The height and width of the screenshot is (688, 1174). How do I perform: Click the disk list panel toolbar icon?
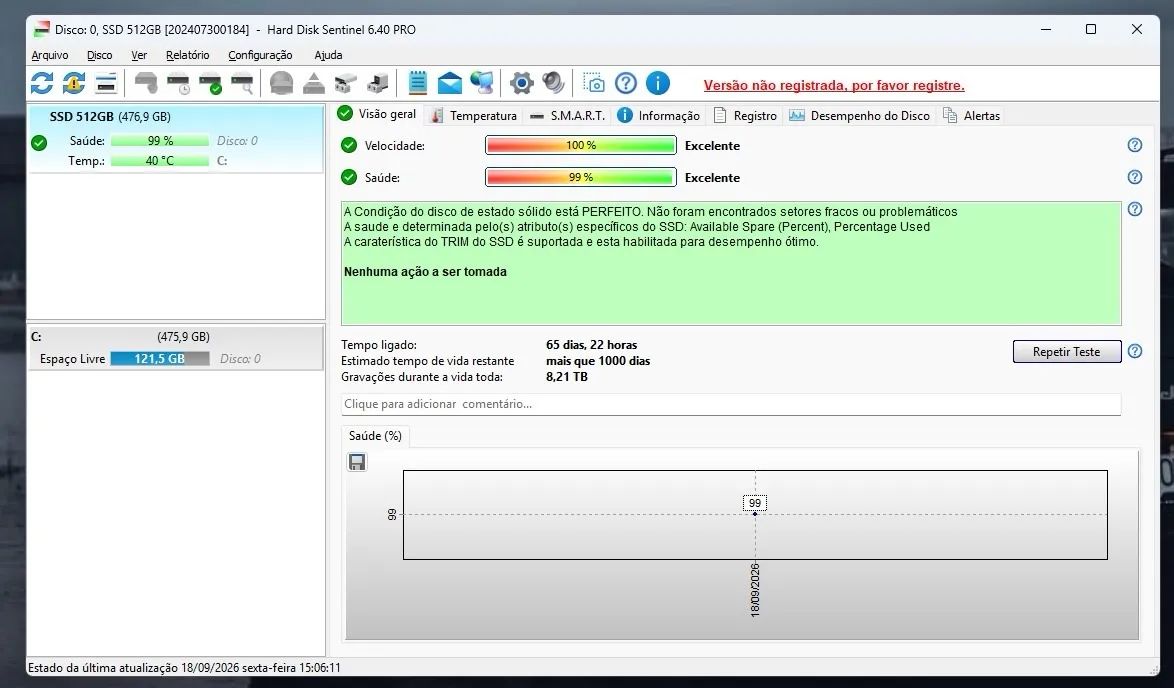click(x=106, y=83)
